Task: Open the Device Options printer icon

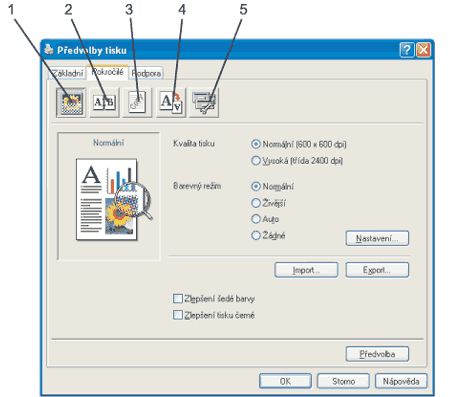Action: [x=204, y=102]
